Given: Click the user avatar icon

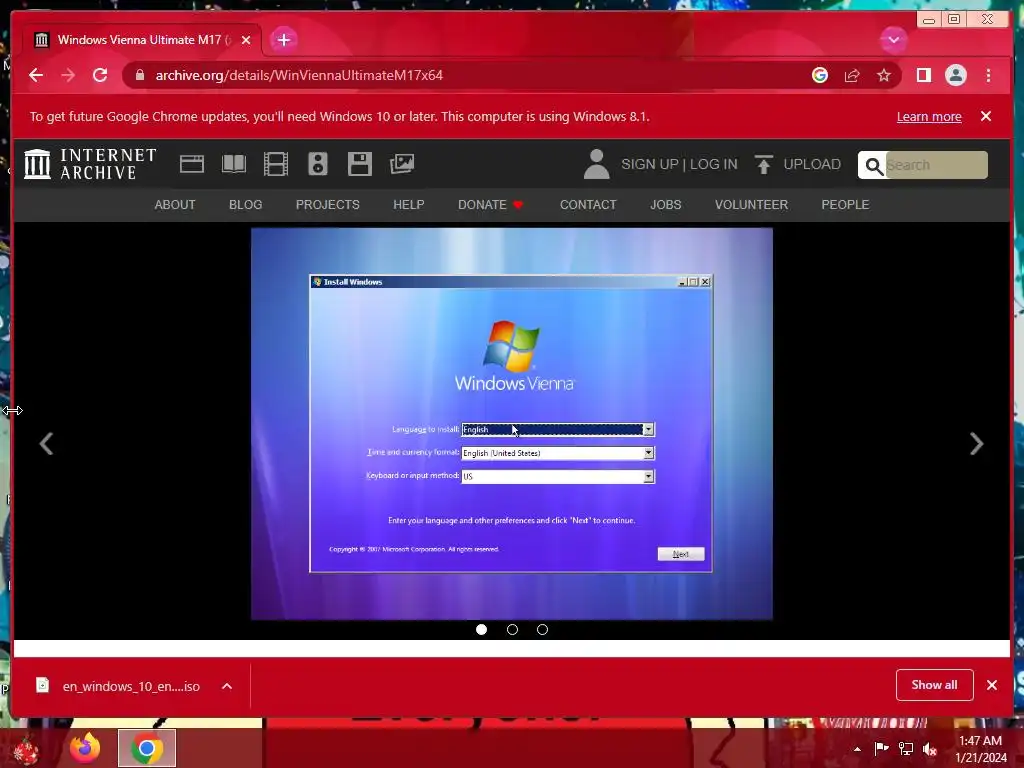Looking at the screenshot, I should (x=596, y=164).
